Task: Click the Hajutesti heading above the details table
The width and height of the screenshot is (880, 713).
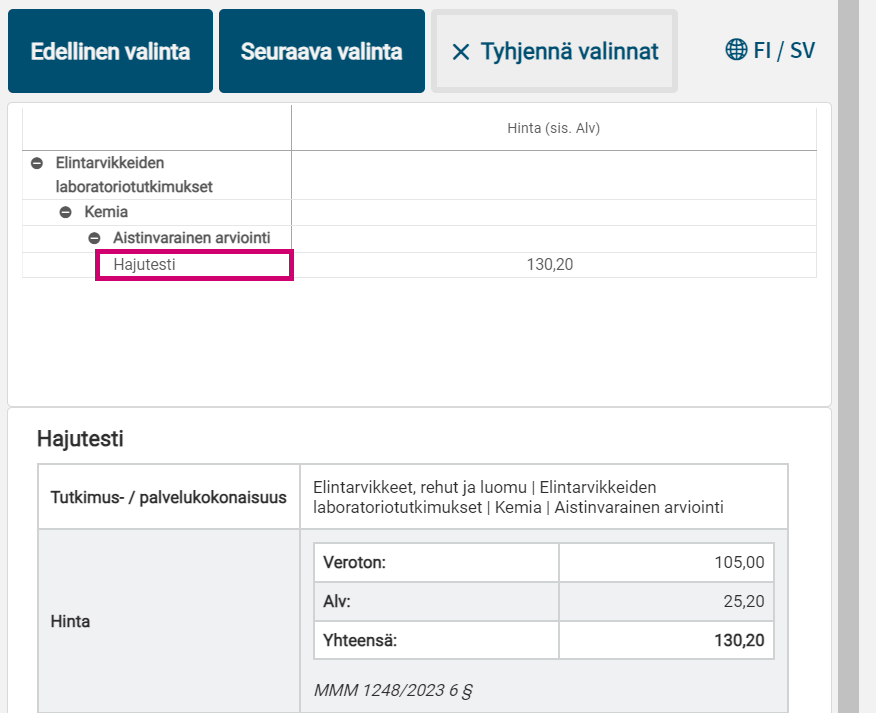Action: click(x=82, y=438)
